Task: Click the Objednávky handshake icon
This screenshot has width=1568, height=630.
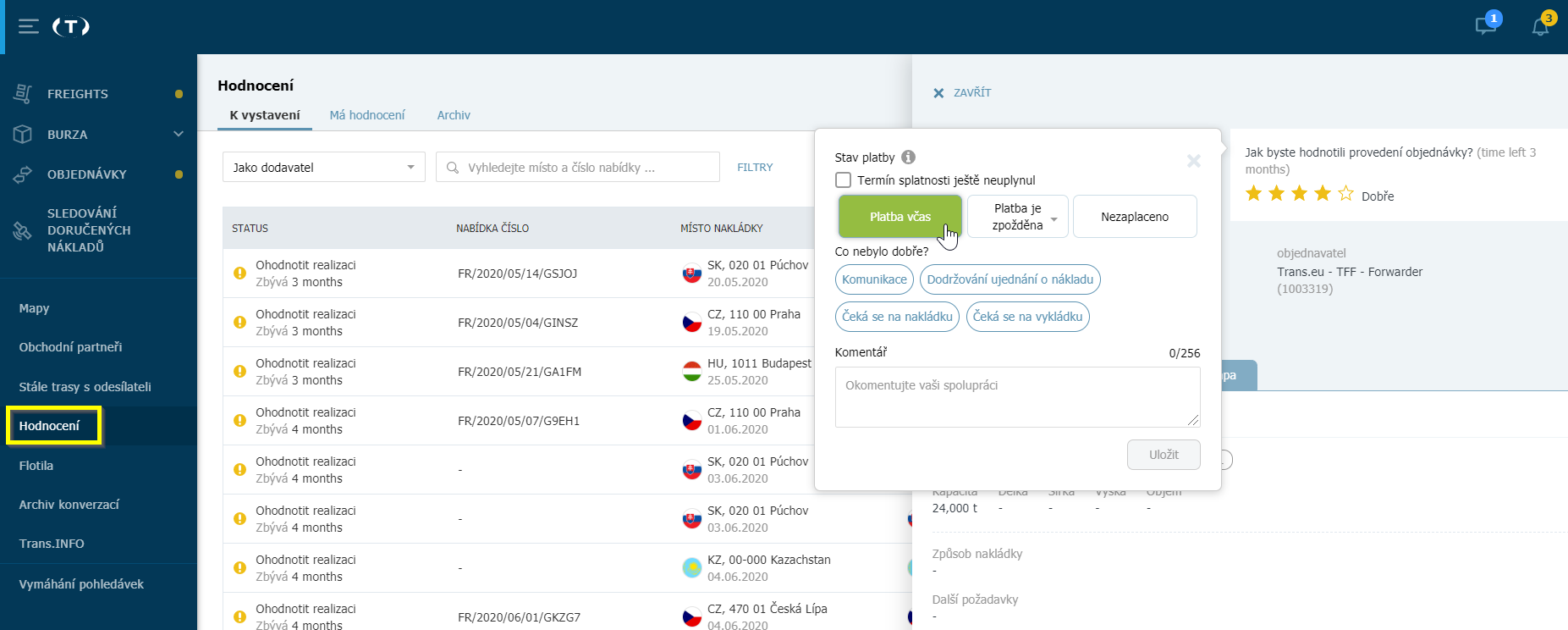Action: (x=23, y=174)
